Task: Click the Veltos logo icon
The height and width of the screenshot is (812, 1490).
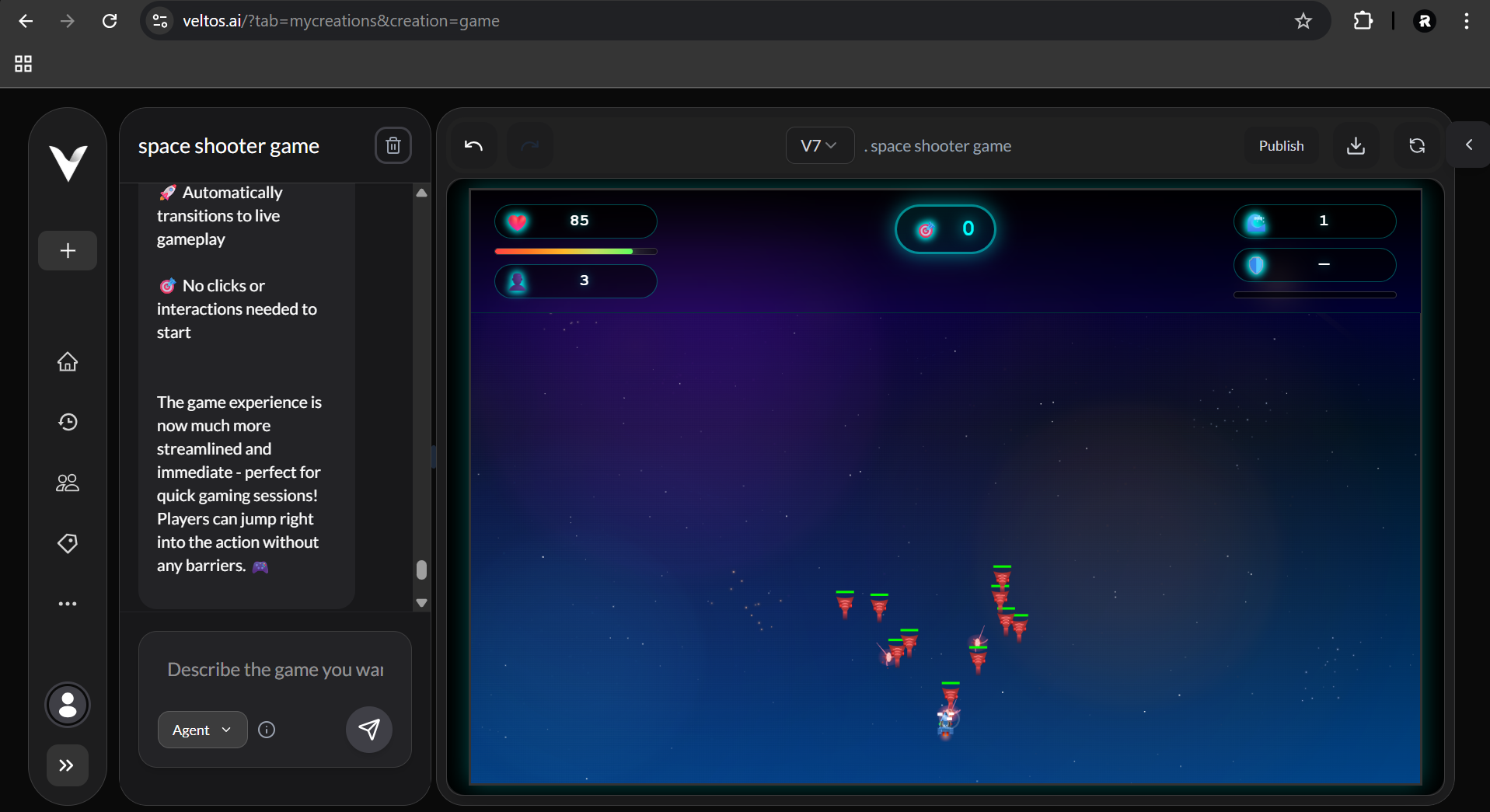Action: click(x=68, y=162)
